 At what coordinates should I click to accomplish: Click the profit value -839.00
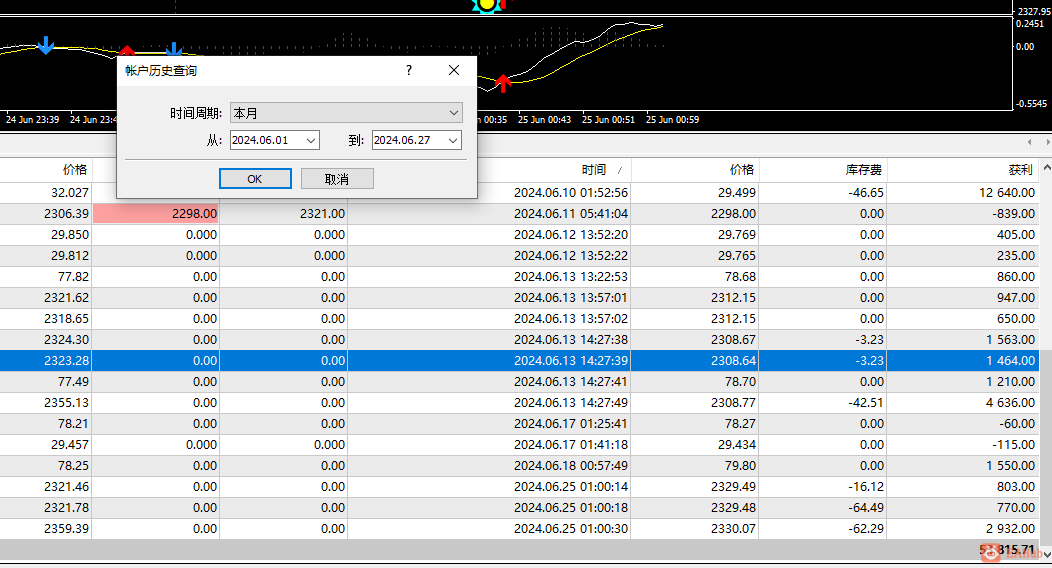tap(1013, 213)
